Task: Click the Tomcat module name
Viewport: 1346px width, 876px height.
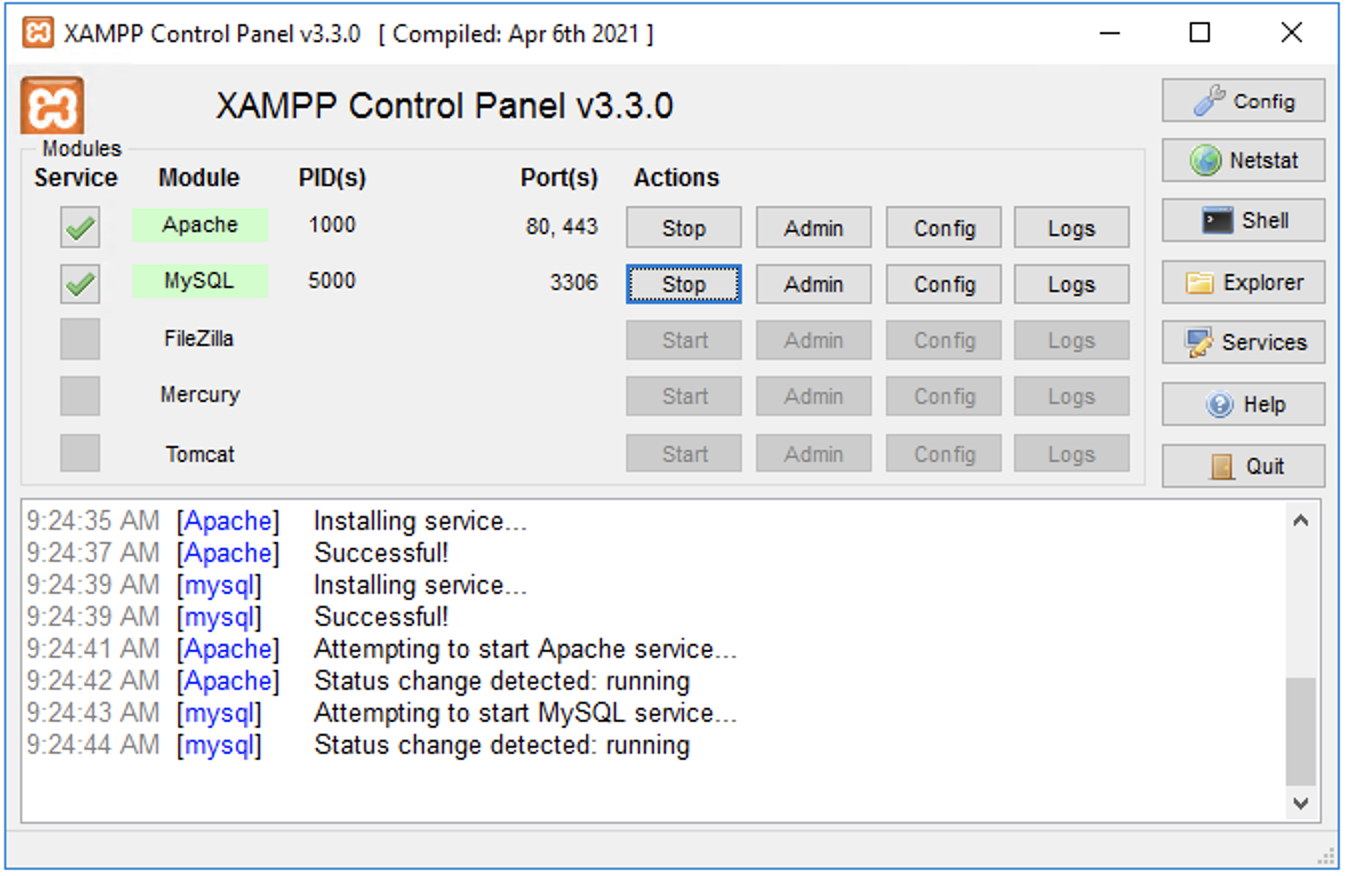Action: [200, 454]
